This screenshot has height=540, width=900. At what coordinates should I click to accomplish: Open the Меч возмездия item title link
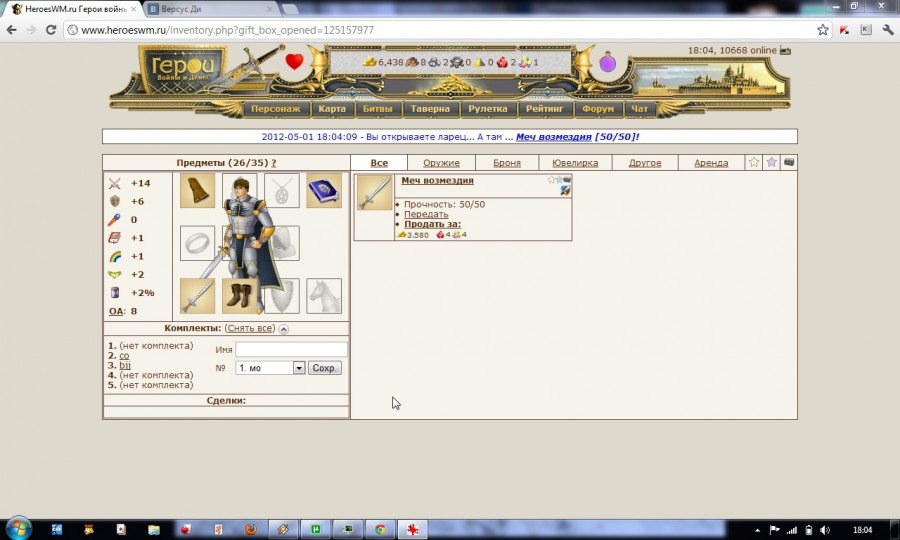[x=437, y=180]
